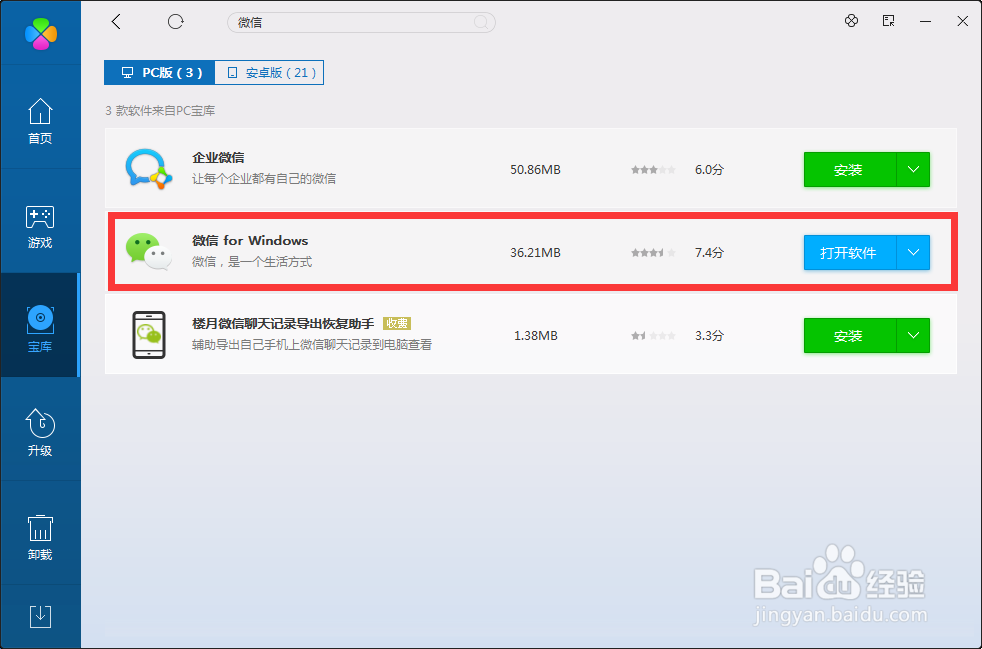Click the 企业微信 app icon

[148, 169]
